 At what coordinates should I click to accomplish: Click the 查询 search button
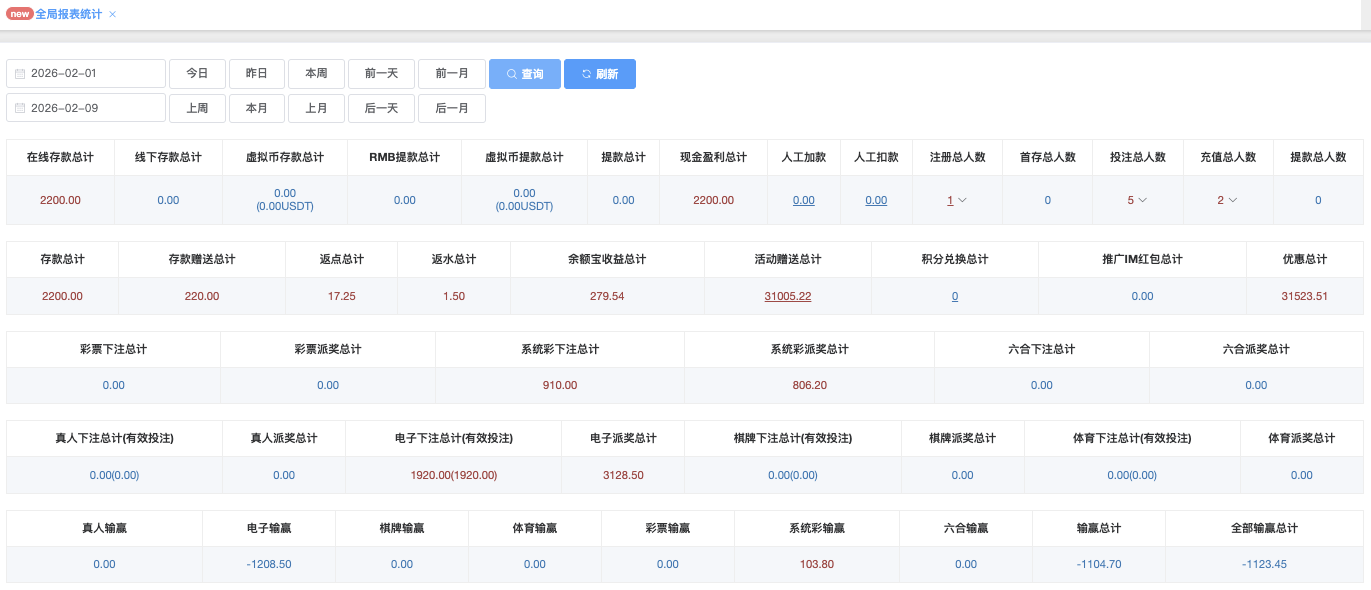[524, 74]
